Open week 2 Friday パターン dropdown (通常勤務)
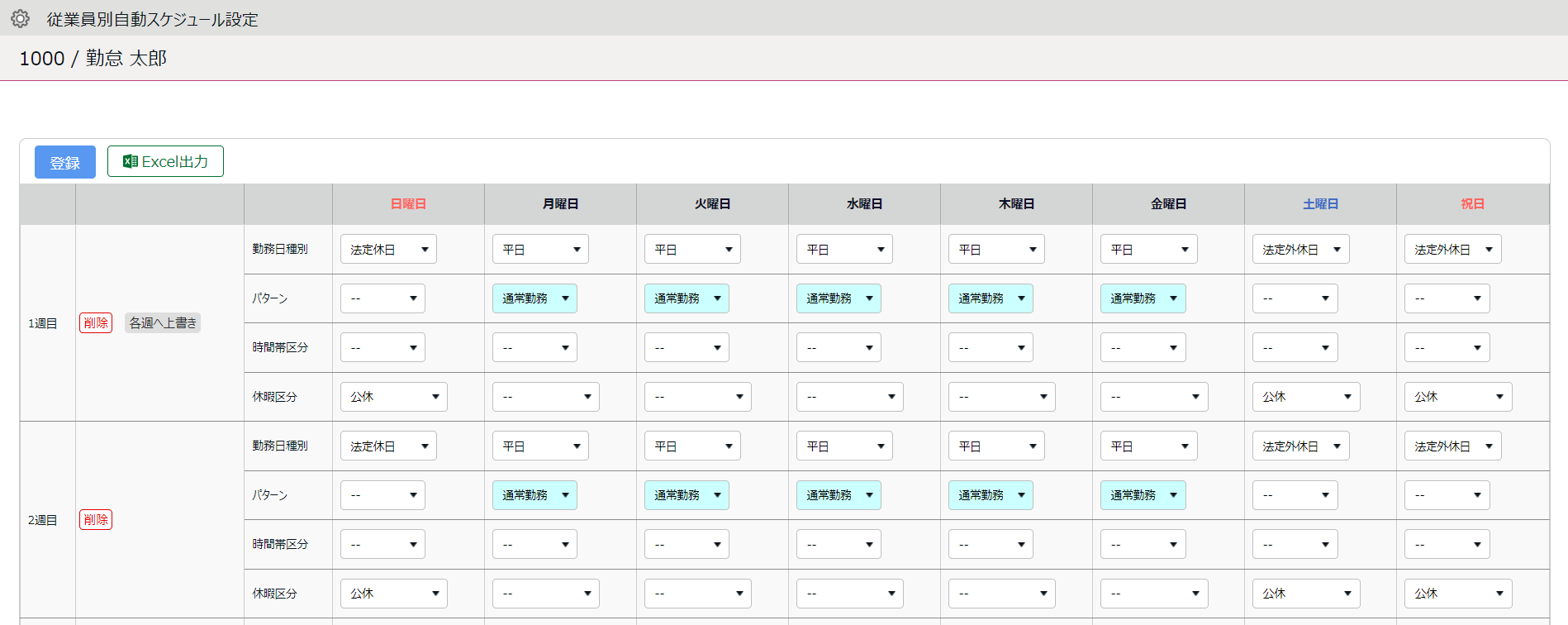 pyautogui.click(x=1143, y=495)
